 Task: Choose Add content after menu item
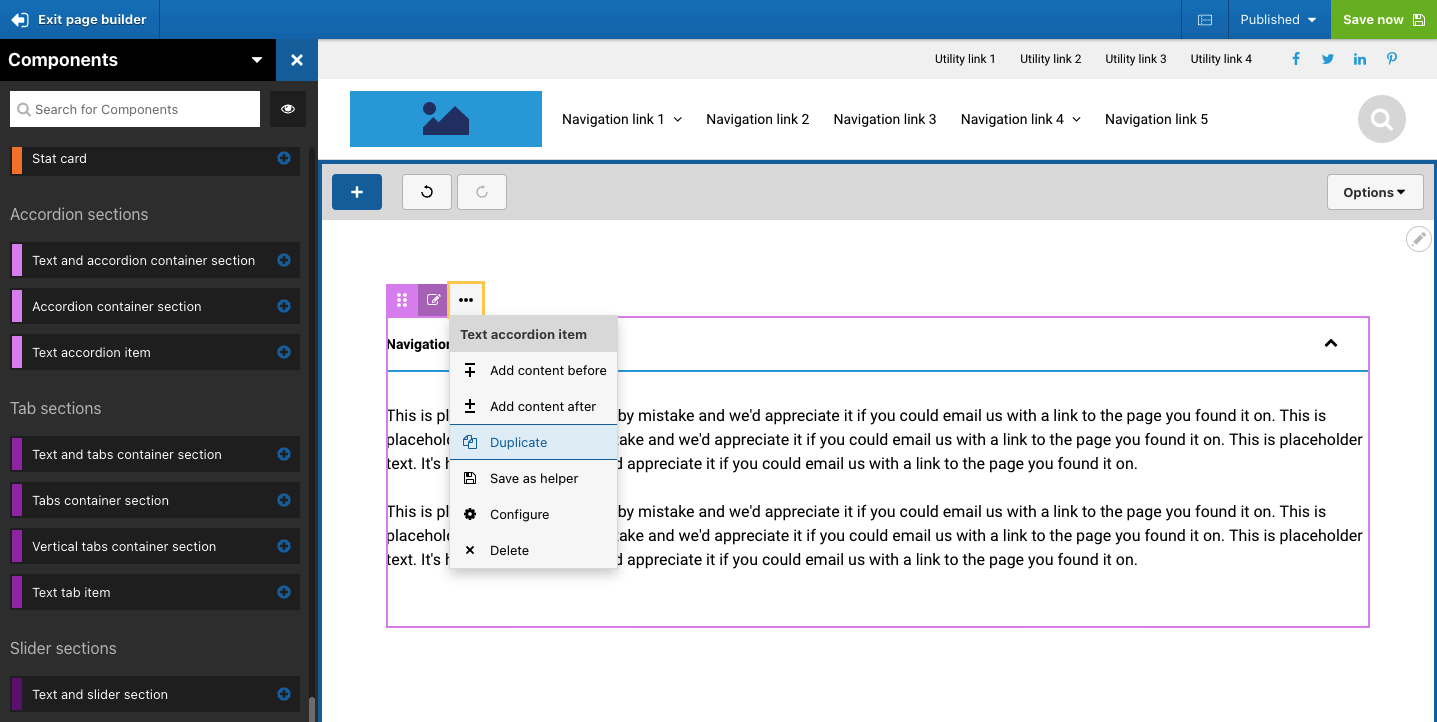pyautogui.click(x=534, y=406)
